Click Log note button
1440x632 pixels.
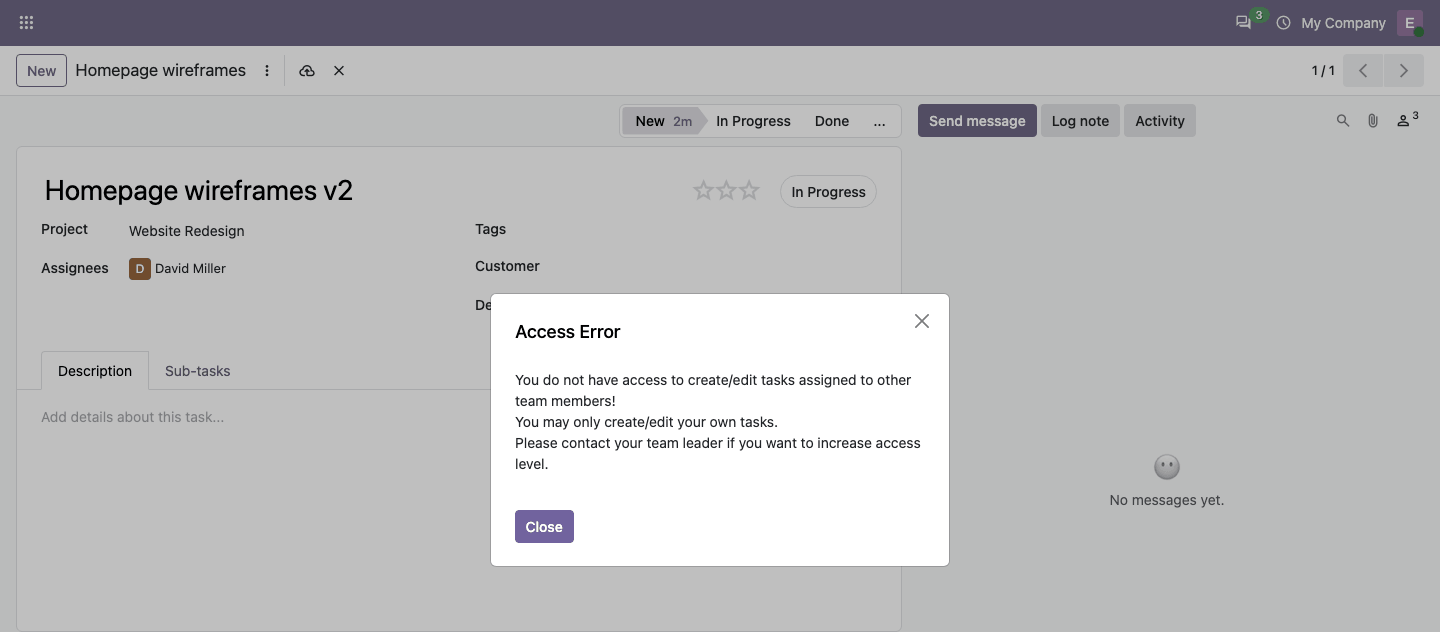tap(1080, 121)
